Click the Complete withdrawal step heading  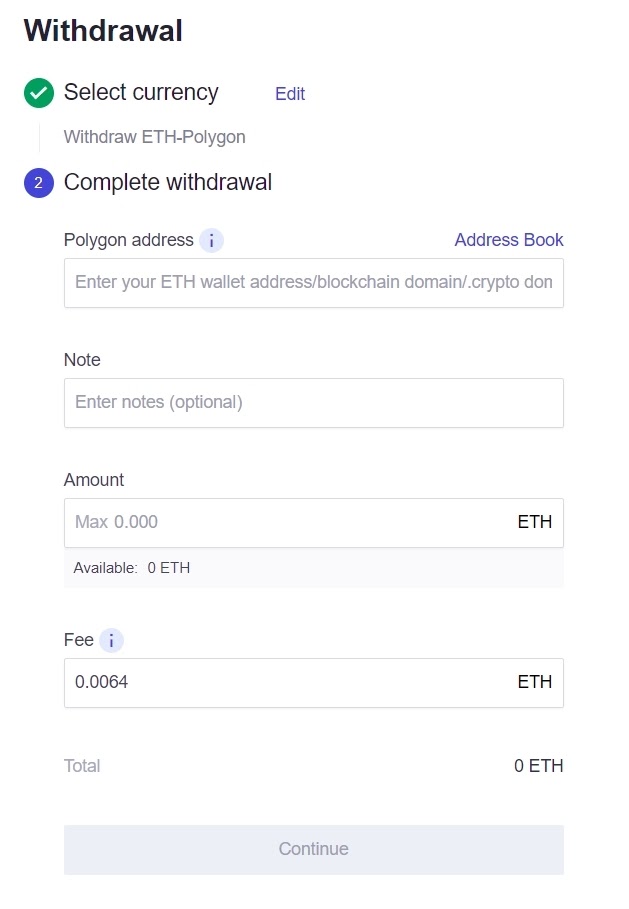(x=168, y=183)
